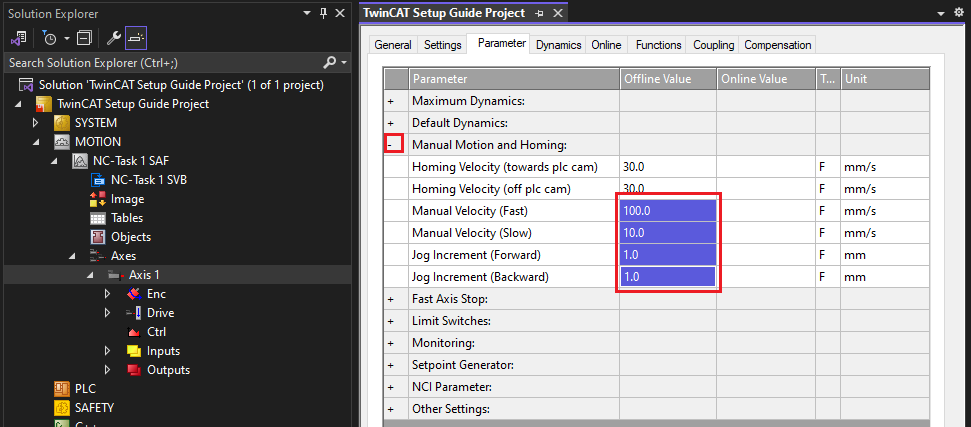The image size is (971, 427).
Task: Pin the TwinCAT Setup Guide Project document tab
Action: click(x=539, y=13)
